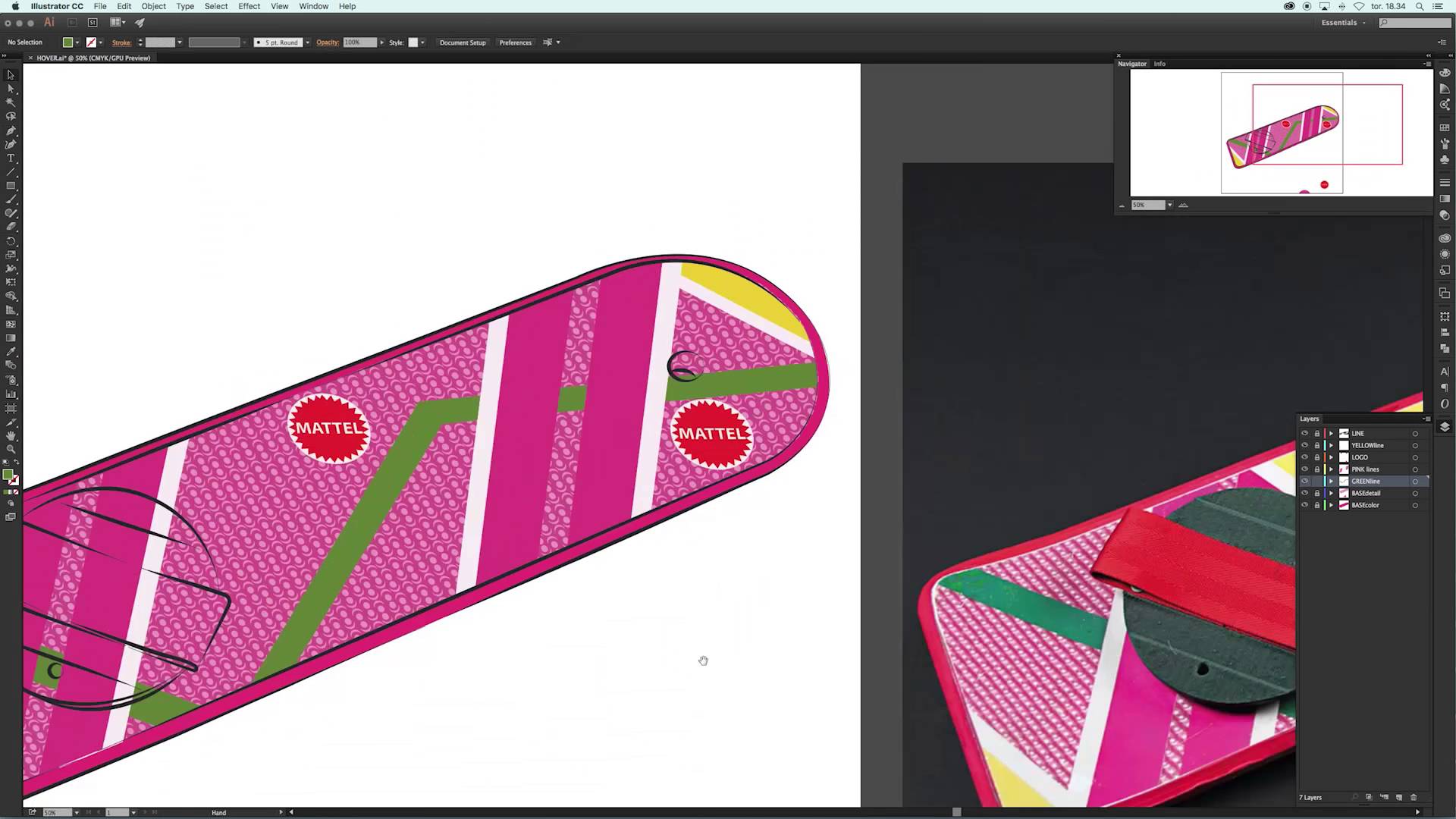The width and height of the screenshot is (1456, 819).
Task: Select the Rectangle tool
Action: pyautogui.click(x=11, y=186)
